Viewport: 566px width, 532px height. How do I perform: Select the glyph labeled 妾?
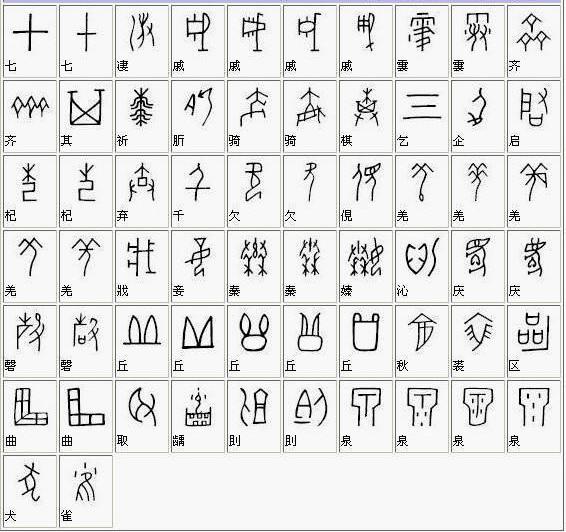click(198, 267)
